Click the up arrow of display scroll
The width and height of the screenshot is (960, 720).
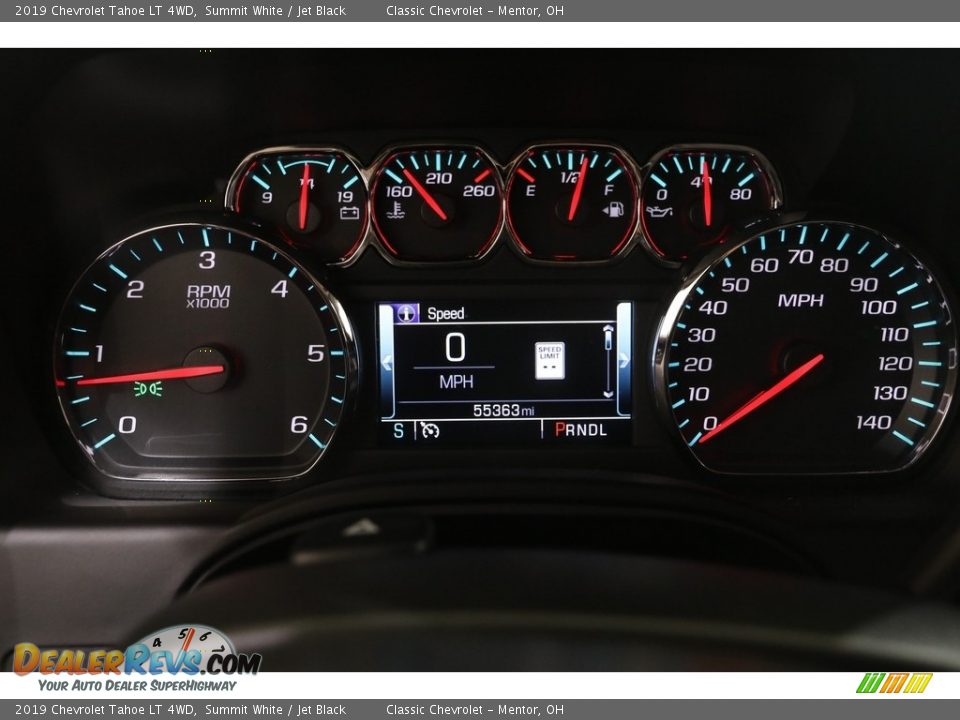pos(608,330)
